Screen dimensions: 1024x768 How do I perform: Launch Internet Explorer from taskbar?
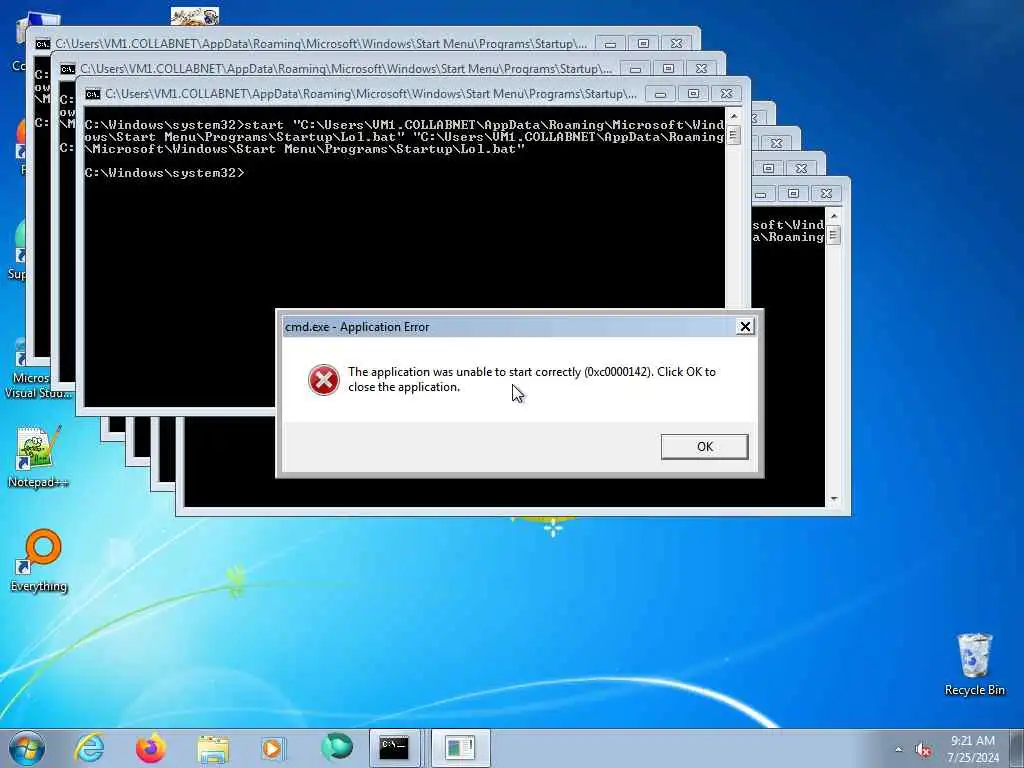coord(89,748)
